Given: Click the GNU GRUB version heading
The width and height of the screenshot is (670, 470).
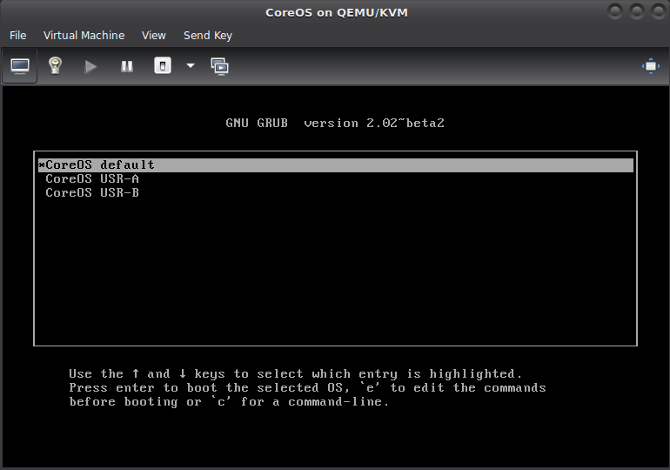Looking at the screenshot, I should point(335,123).
